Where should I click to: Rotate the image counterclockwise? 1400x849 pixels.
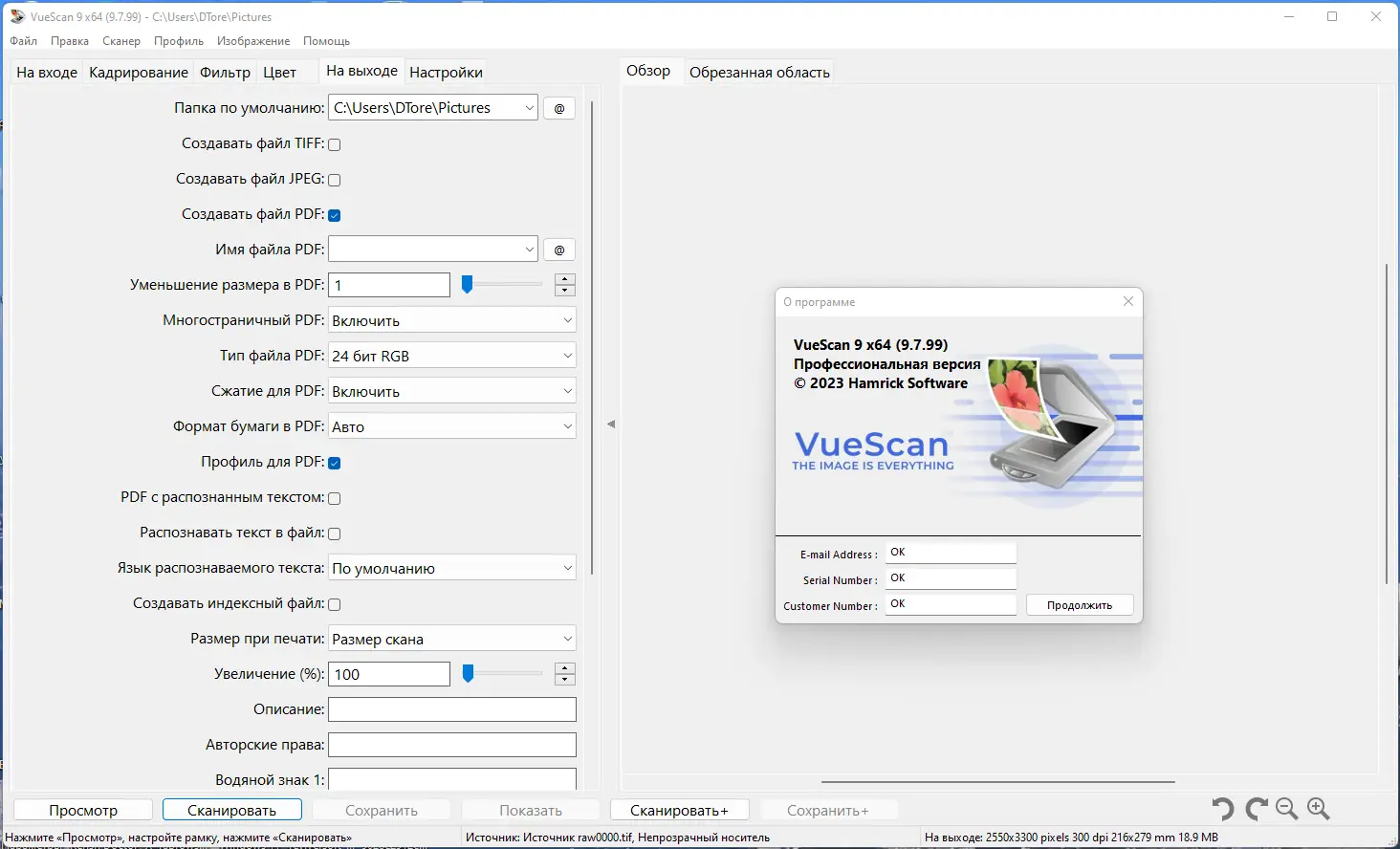[1221, 809]
